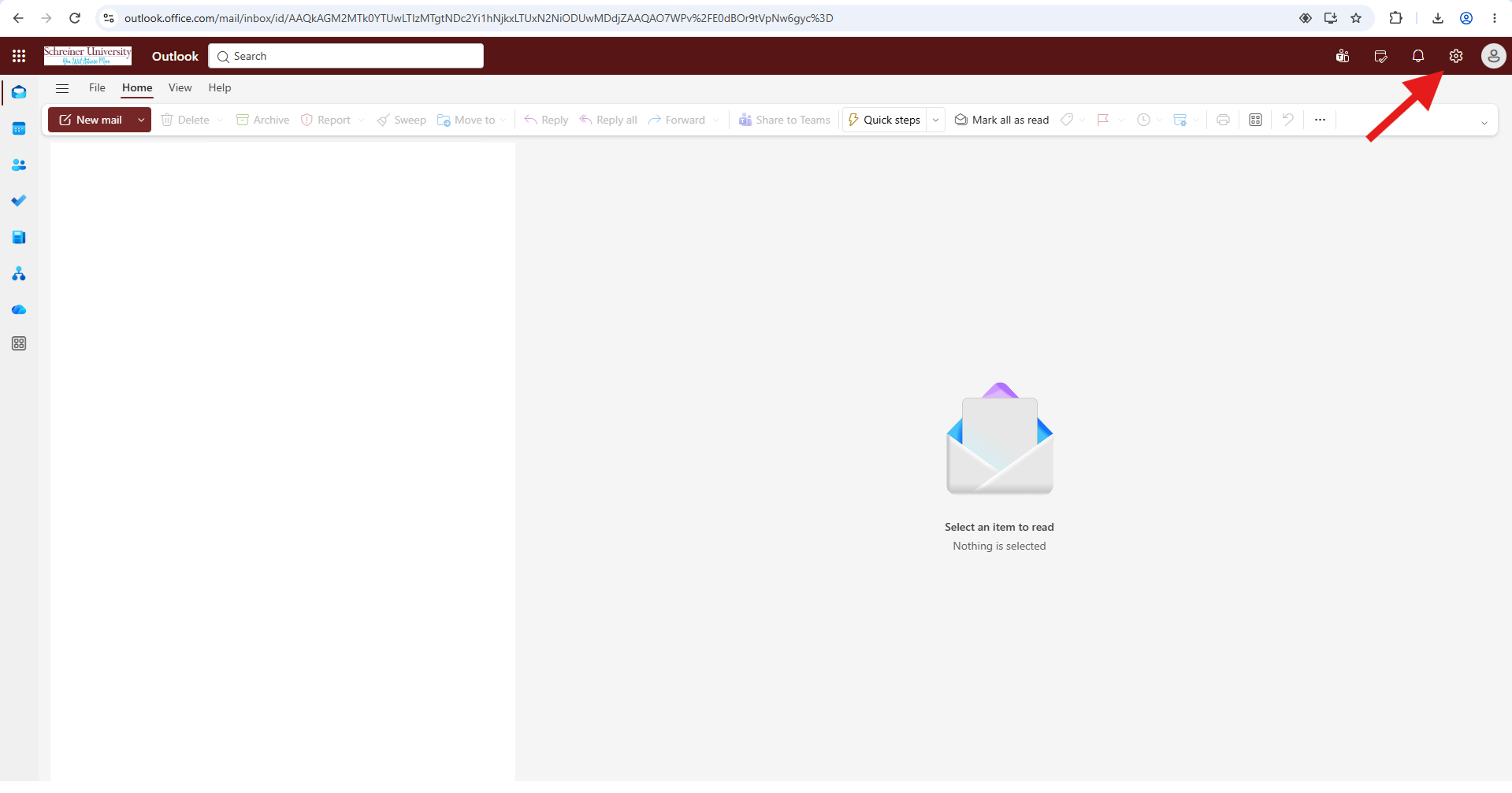The width and height of the screenshot is (1512, 793).
Task: Open the app launcher waffle grid
Action: click(x=19, y=56)
